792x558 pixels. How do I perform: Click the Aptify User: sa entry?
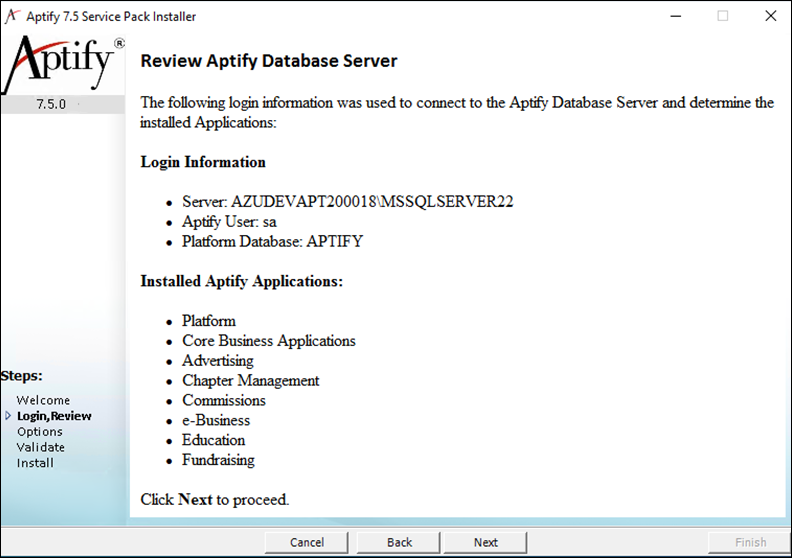point(229,222)
